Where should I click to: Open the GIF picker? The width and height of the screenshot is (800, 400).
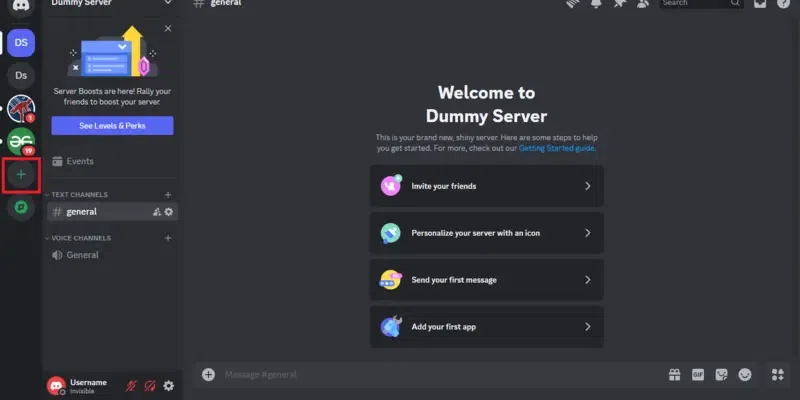pos(698,375)
